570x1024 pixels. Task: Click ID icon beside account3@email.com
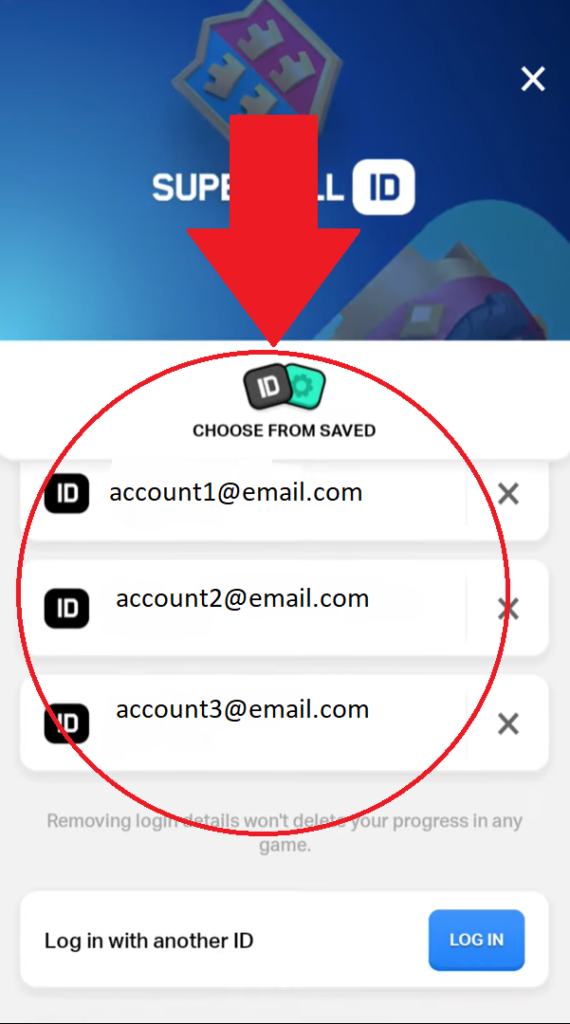(67, 723)
